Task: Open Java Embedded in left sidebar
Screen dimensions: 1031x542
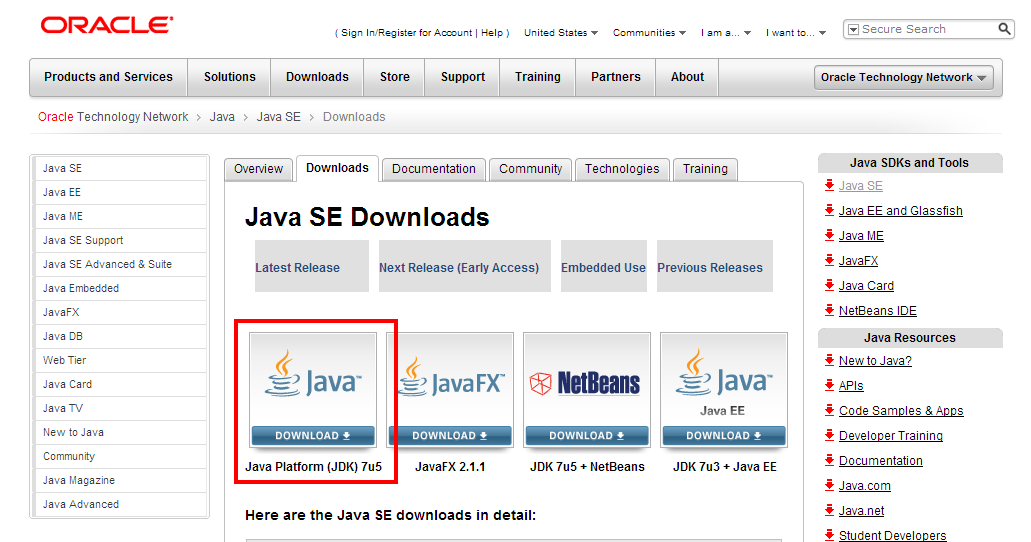Action: [121, 288]
